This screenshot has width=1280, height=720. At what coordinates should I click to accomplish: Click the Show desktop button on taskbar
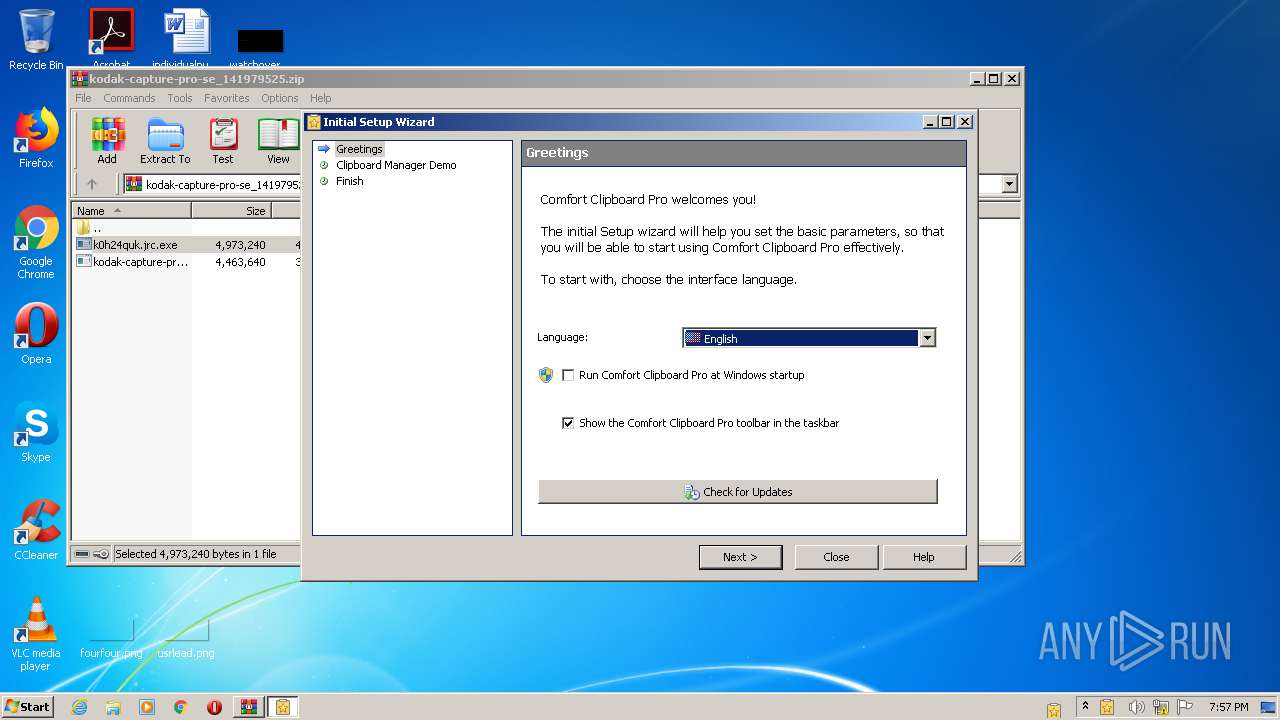(1270, 707)
